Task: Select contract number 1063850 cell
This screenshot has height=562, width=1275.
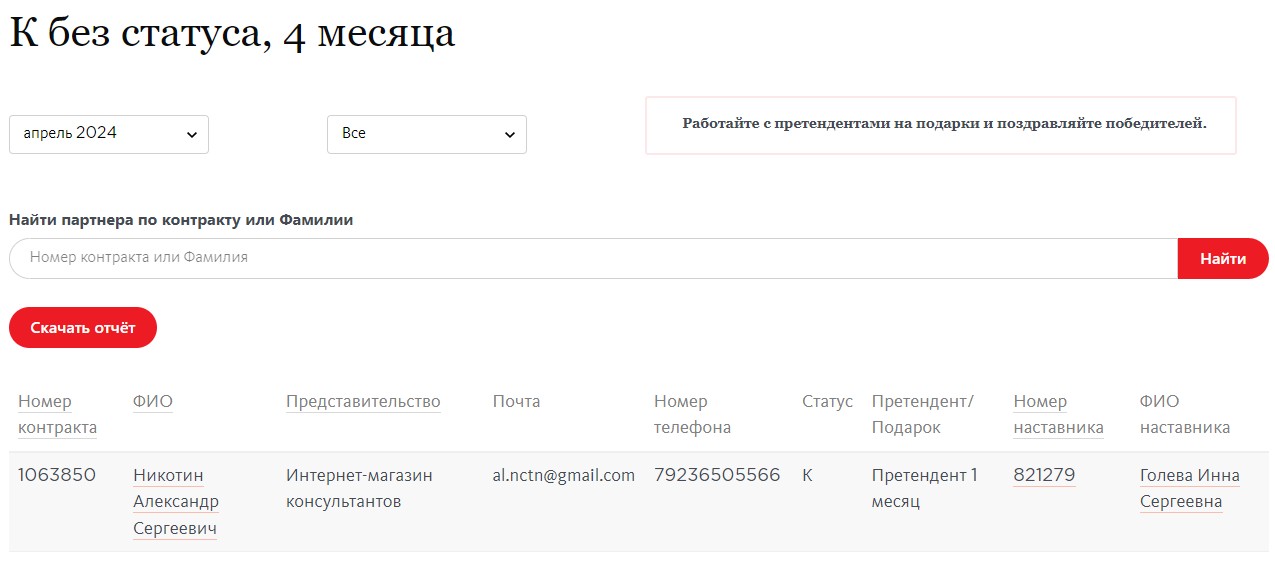Action: (57, 475)
